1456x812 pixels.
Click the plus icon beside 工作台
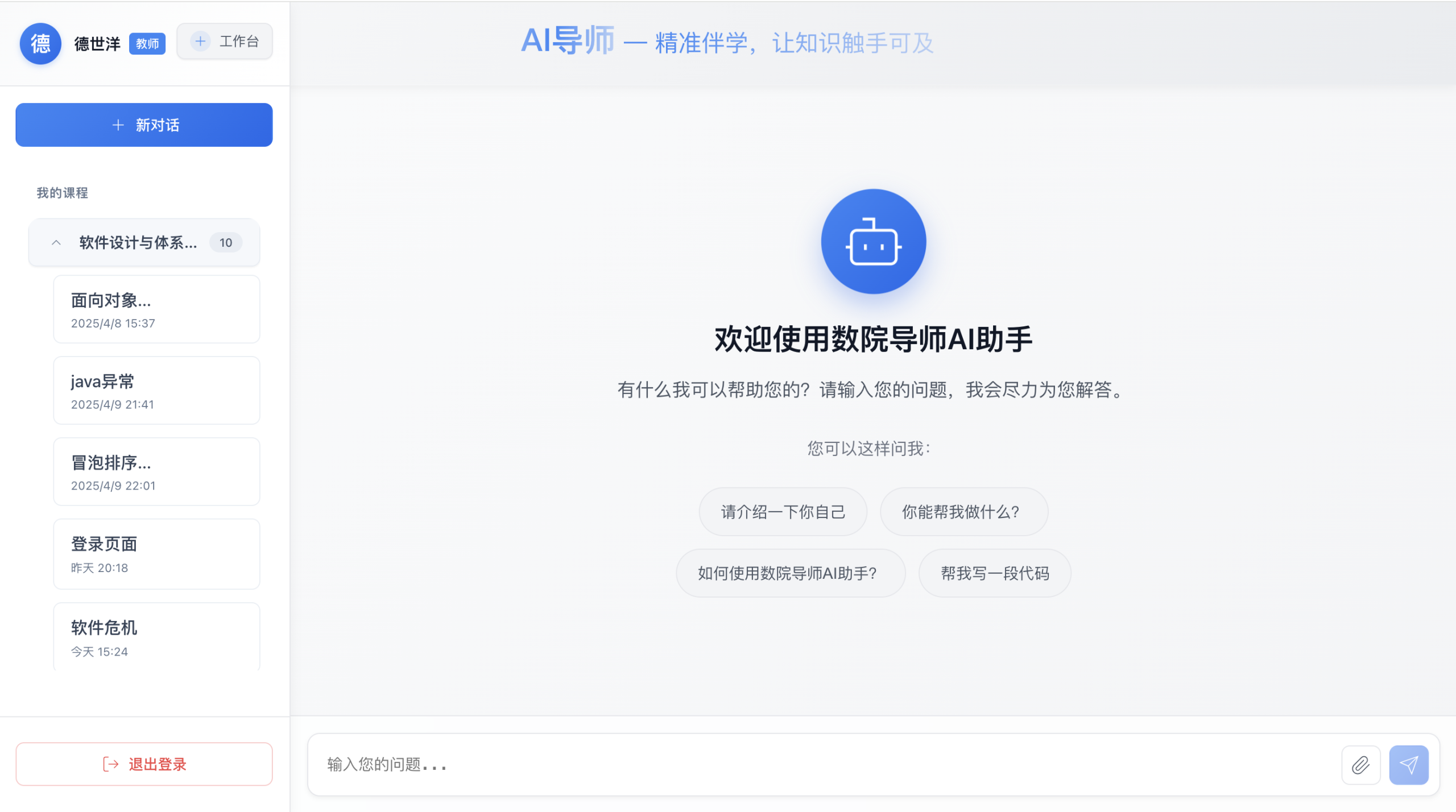[x=200, y=41]
